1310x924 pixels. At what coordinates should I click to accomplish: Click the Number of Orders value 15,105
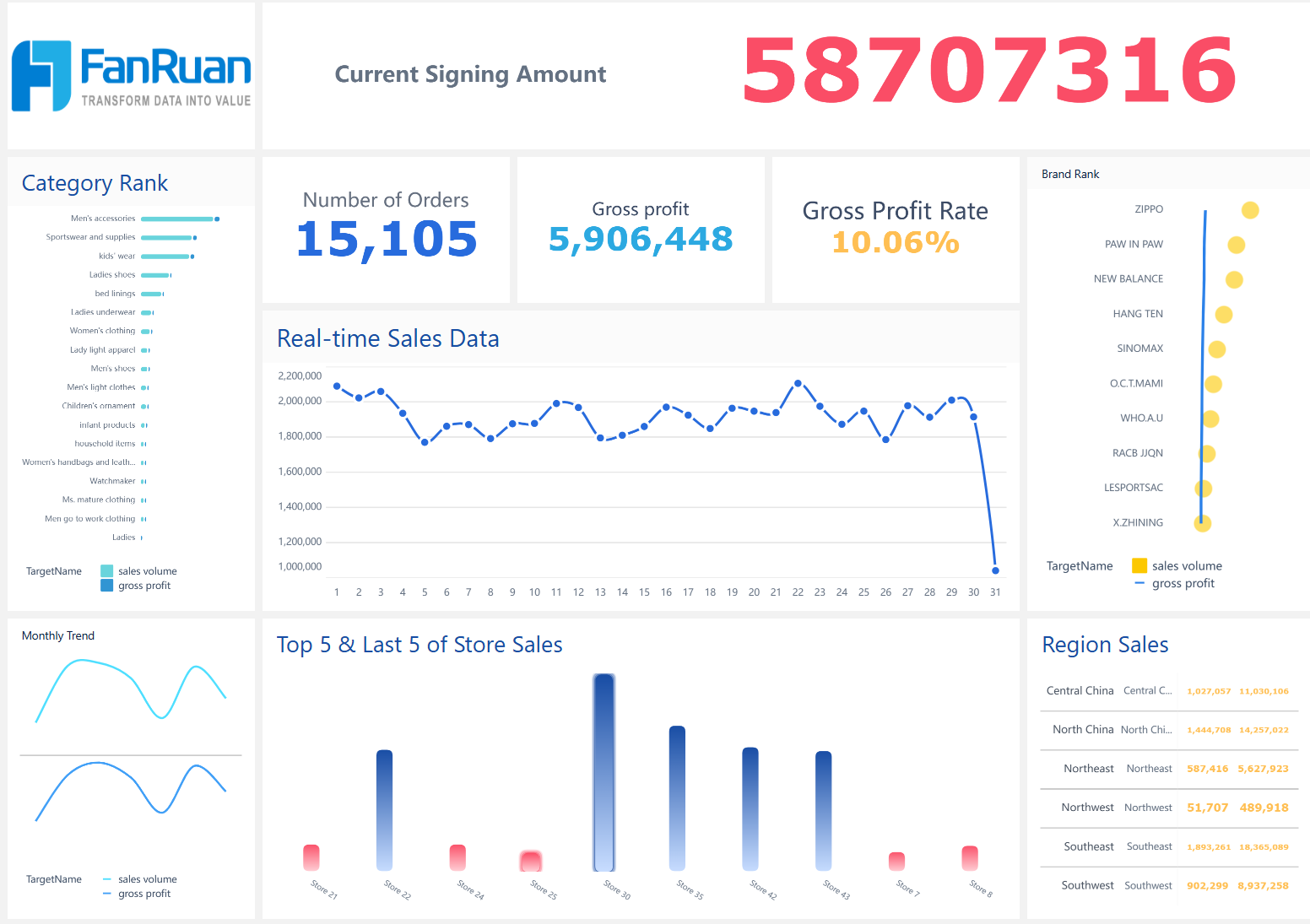click(x=387, y=240)
